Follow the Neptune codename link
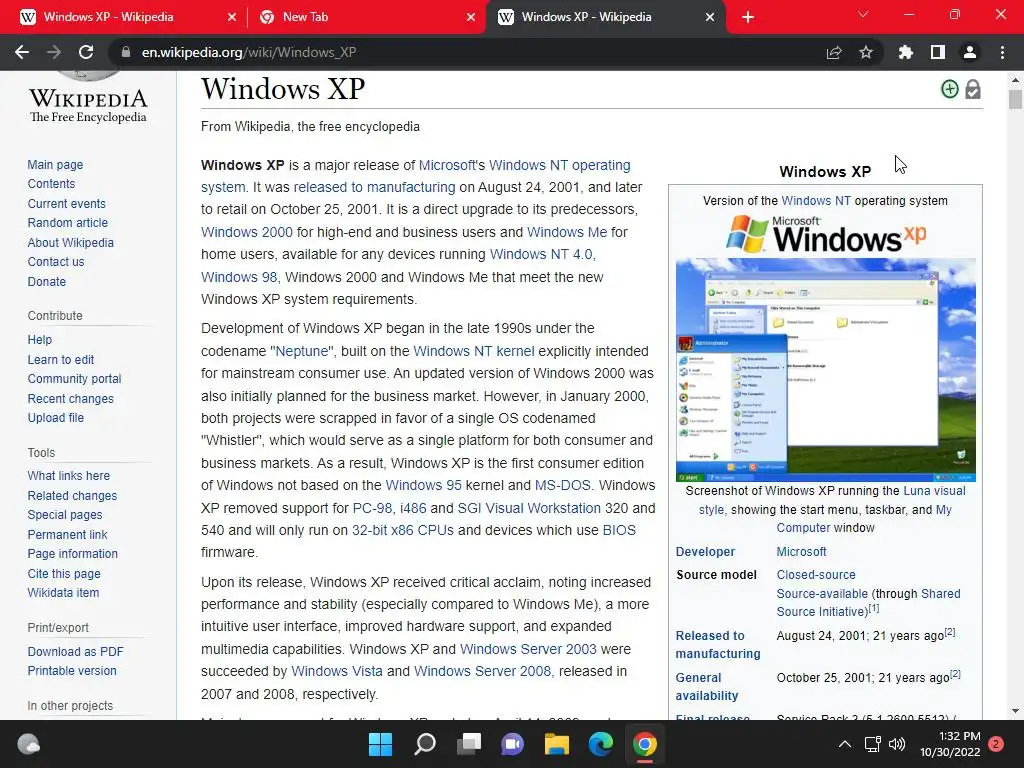 pyautogui.click(x=302, y=351)
